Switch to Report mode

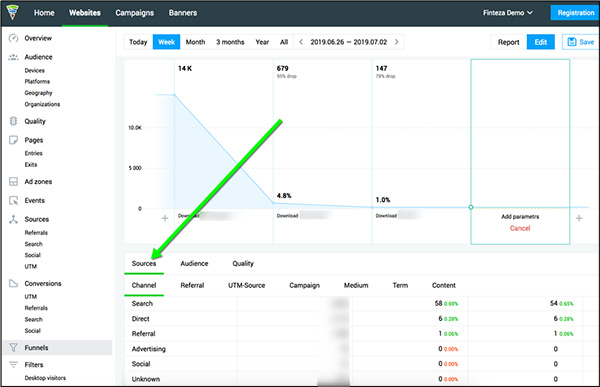tap(509, 42)
